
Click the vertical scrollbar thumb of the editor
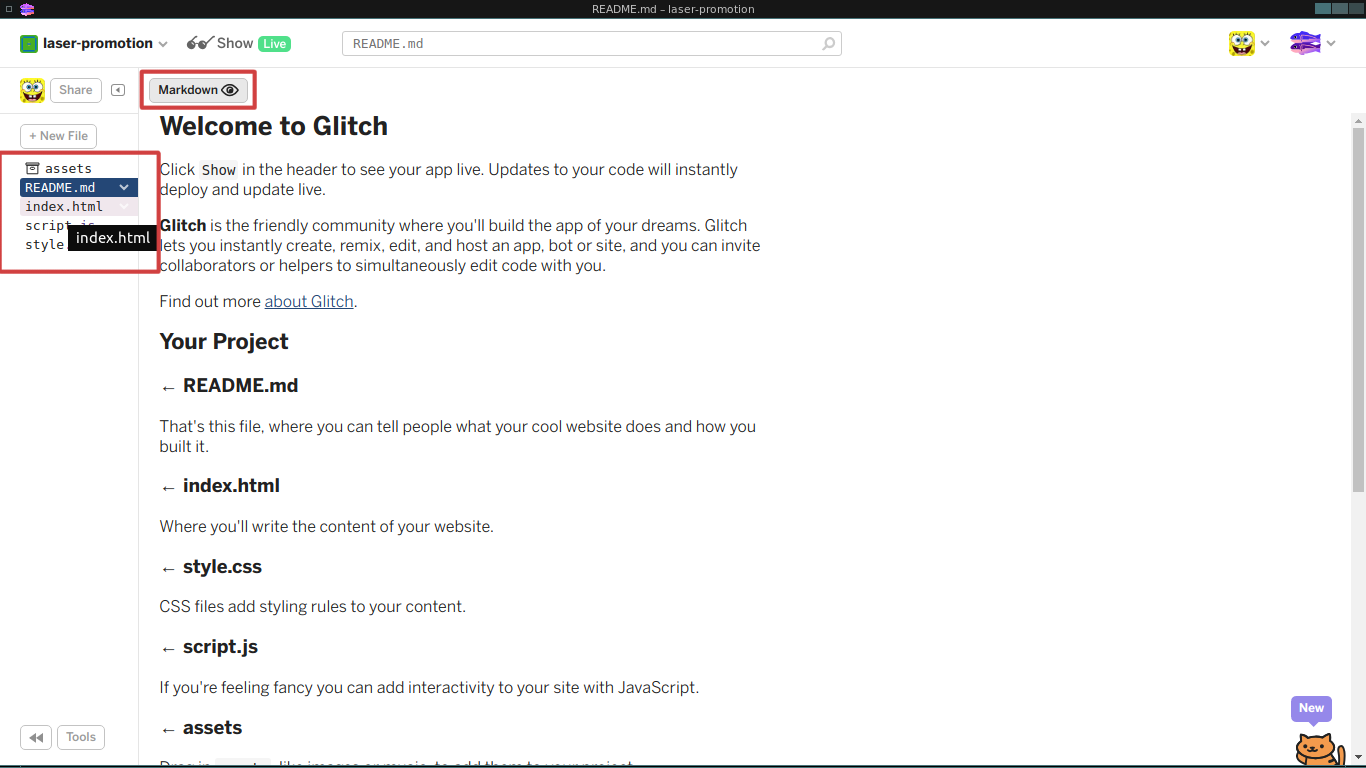click(1358, 309)
